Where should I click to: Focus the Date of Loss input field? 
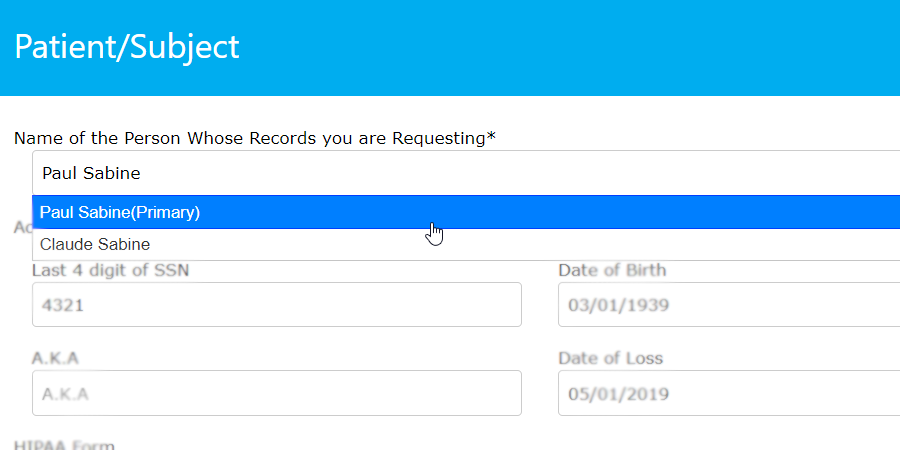click(x=728, y=393)
